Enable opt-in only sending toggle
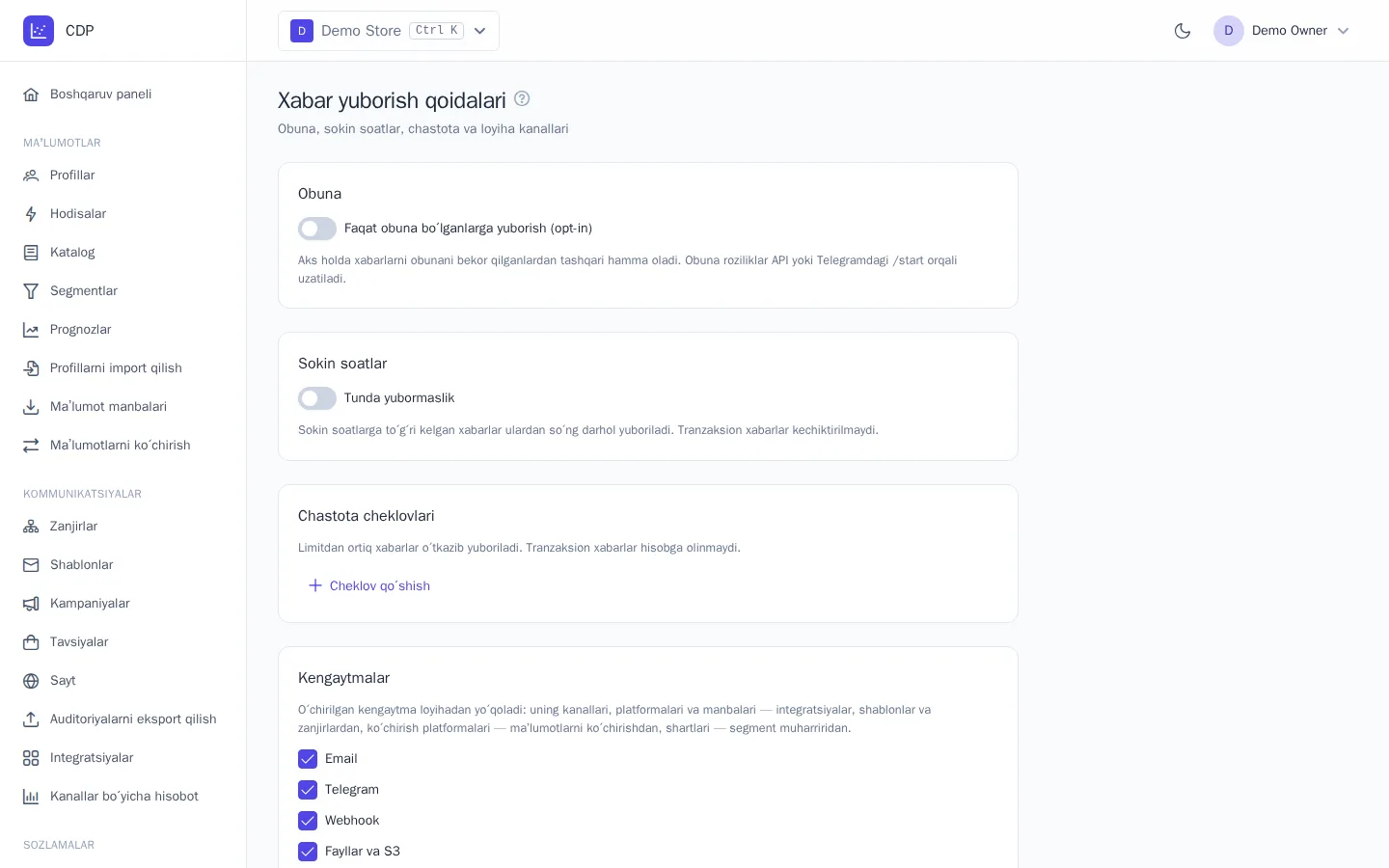This screenshot has height=868, width=1389. (x=317, y=229)
